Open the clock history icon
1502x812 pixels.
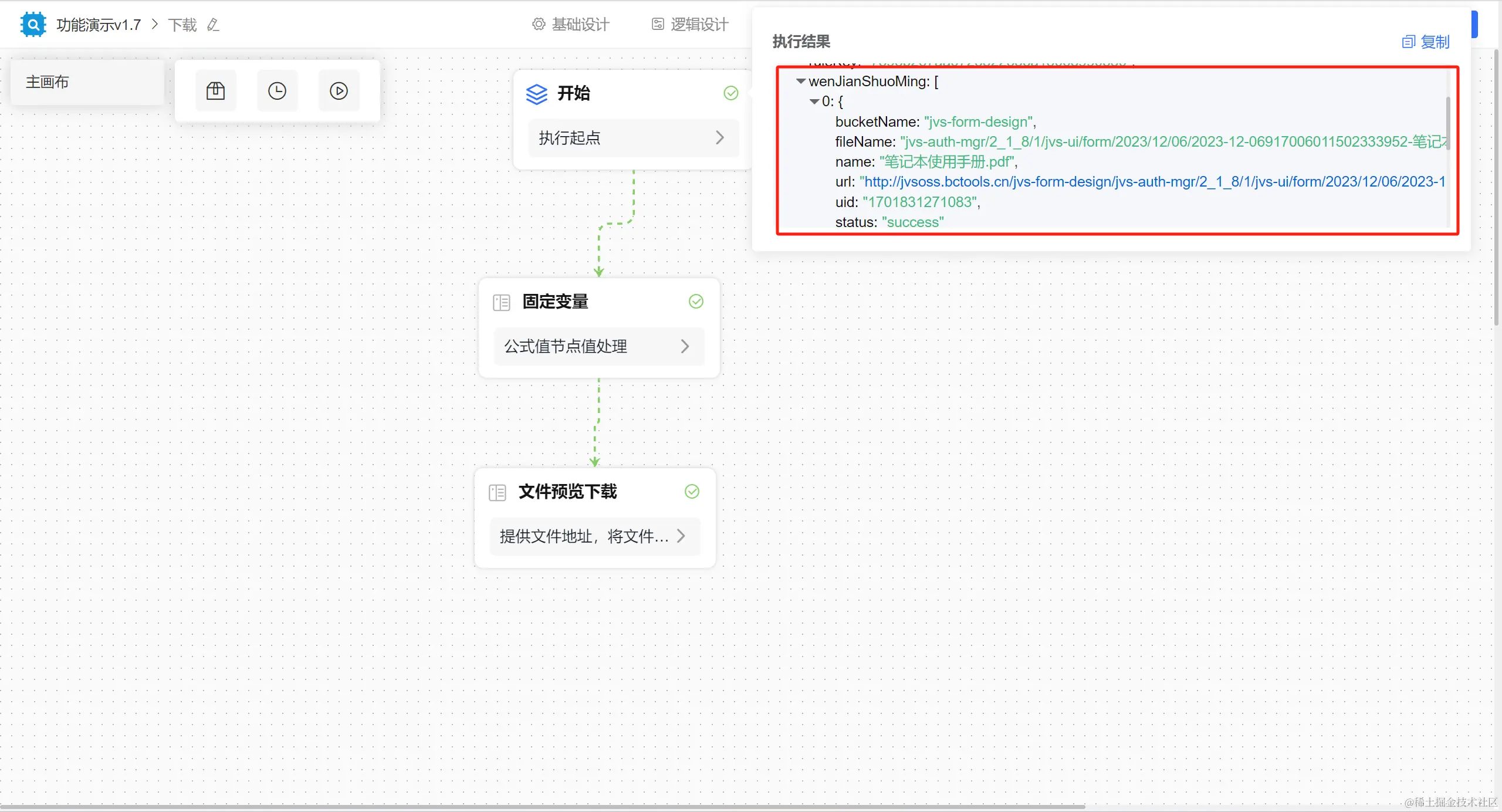[277, 91]
